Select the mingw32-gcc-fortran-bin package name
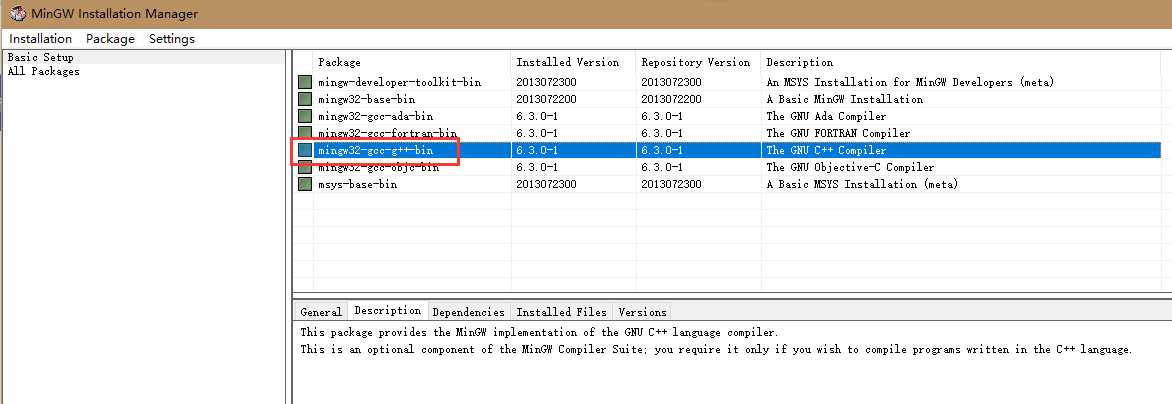Viewport: 1172px width, 404px height. point(387,134)
